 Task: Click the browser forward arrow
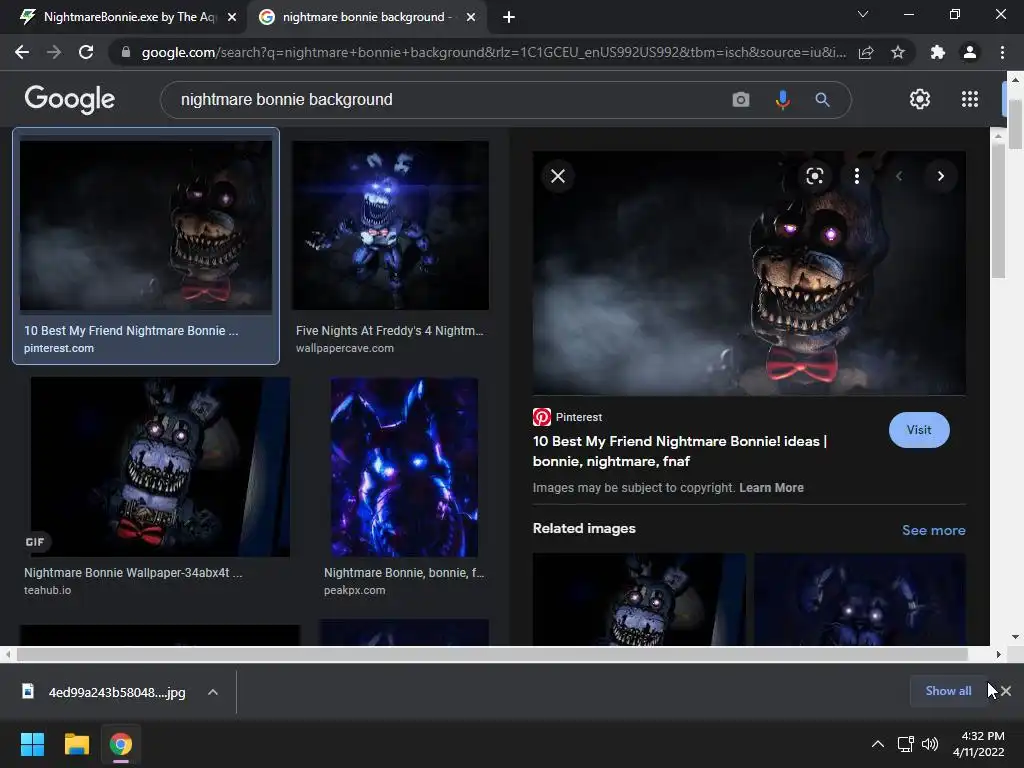[x=54, y=52]
